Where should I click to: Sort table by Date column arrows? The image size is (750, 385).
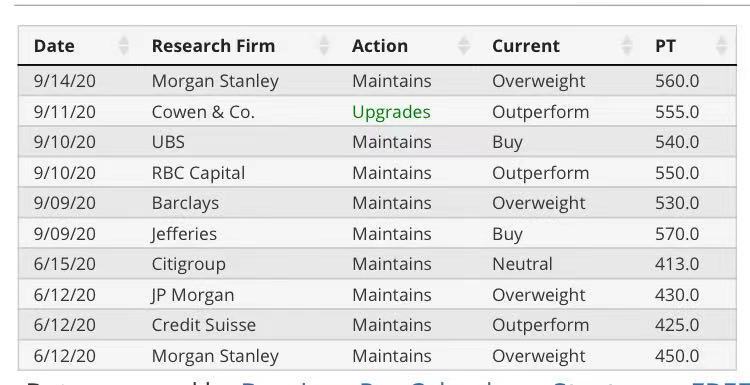(x=123, y=46)
